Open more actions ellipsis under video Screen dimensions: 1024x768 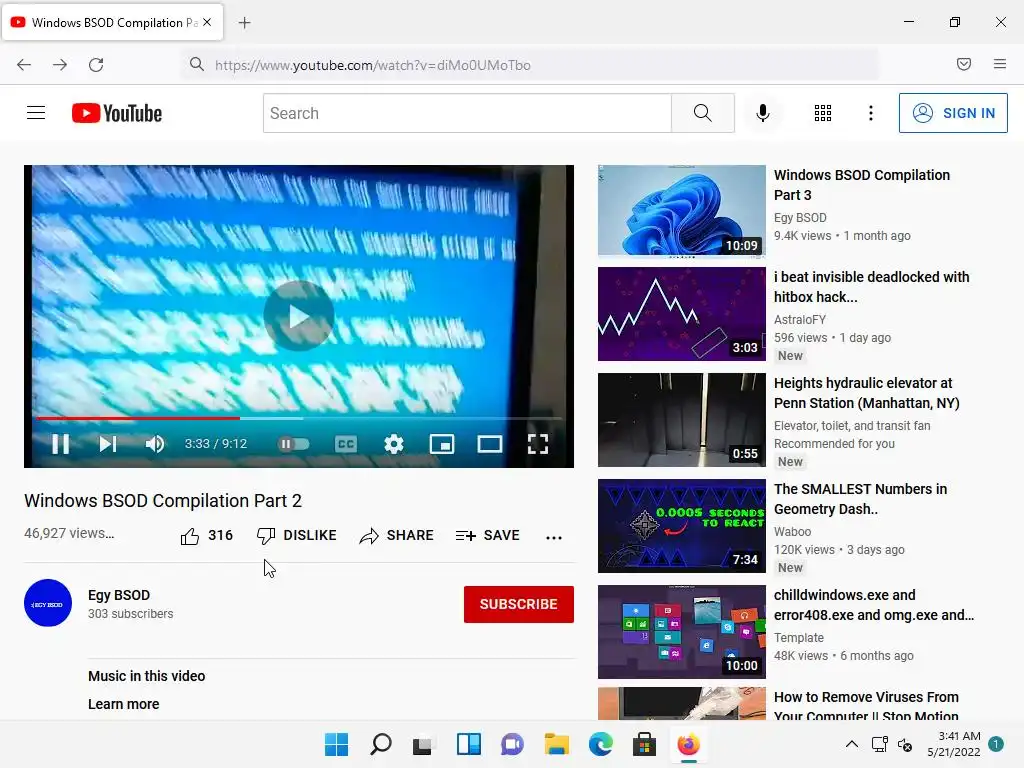(x=554, y=537)
